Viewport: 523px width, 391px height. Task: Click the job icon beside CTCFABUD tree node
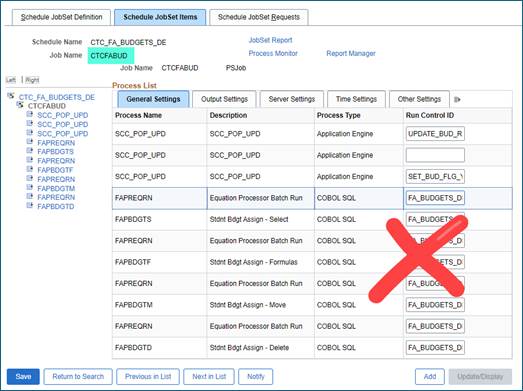tap(20, 105)
